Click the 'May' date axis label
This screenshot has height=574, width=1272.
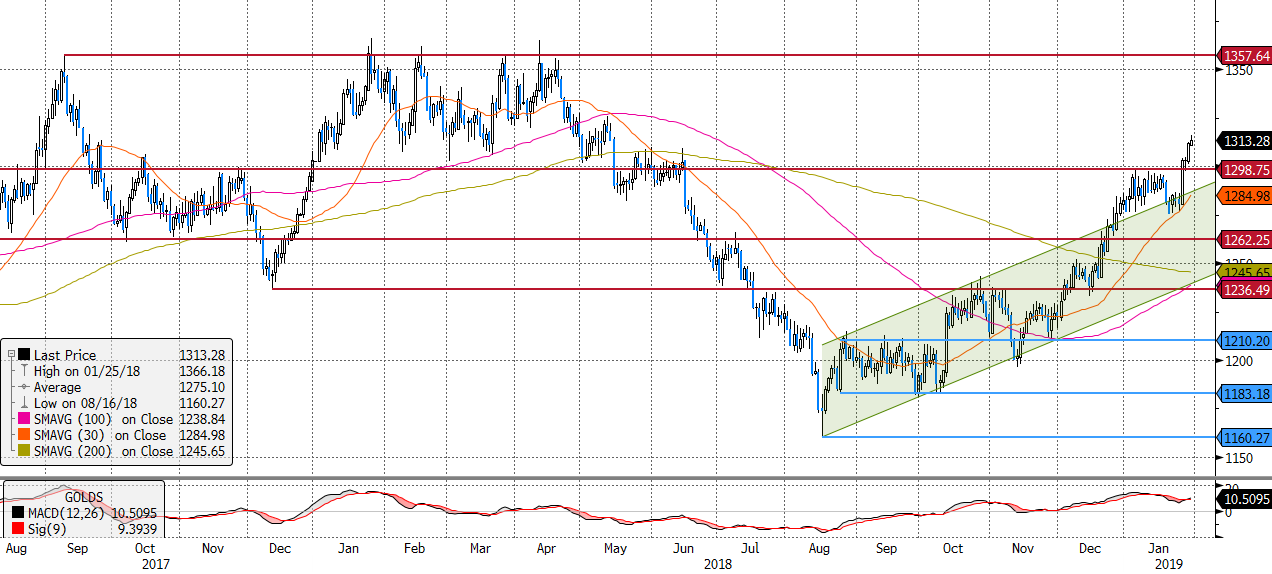tap(615, 549)
